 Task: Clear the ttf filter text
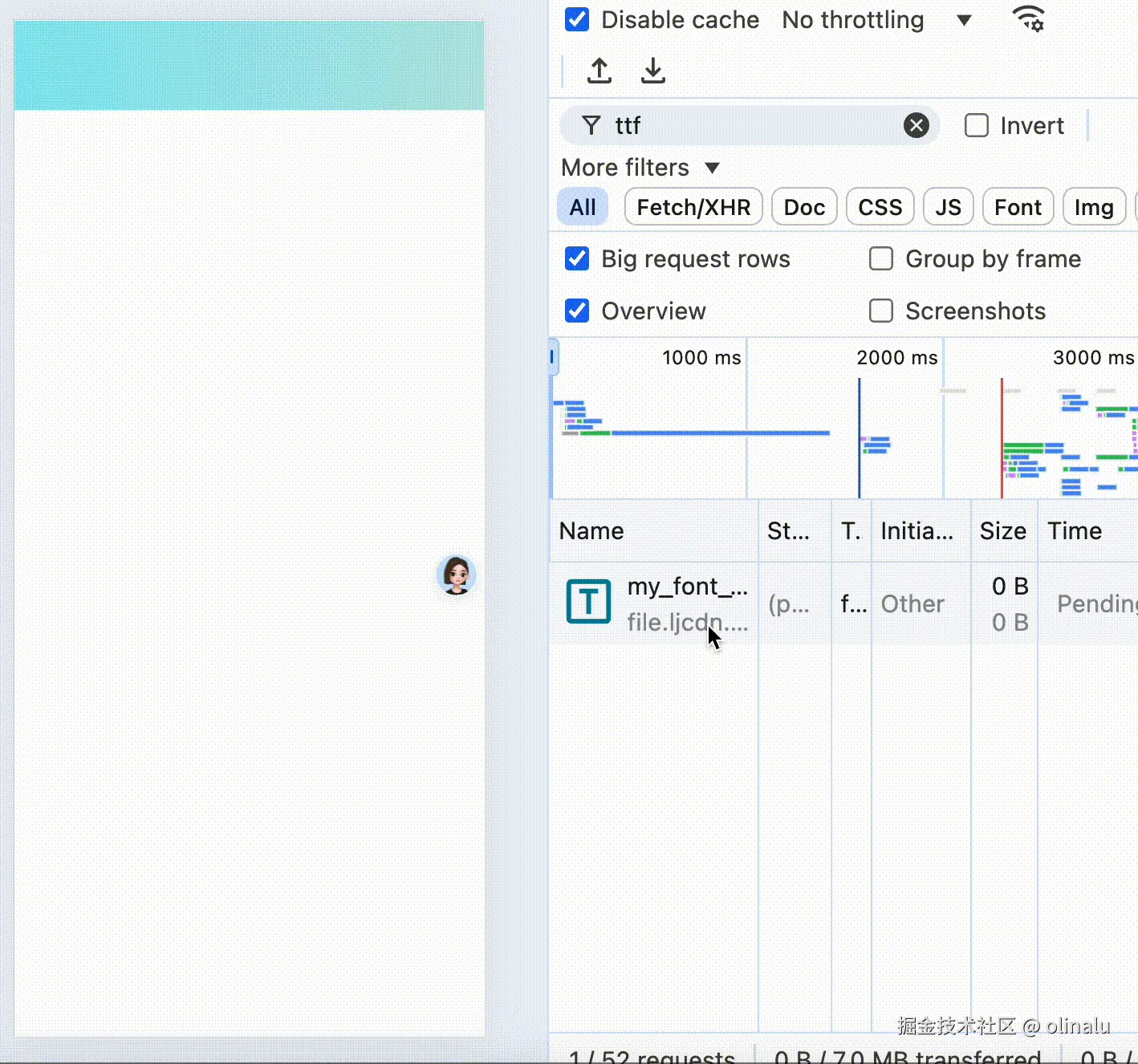point(916,125)
